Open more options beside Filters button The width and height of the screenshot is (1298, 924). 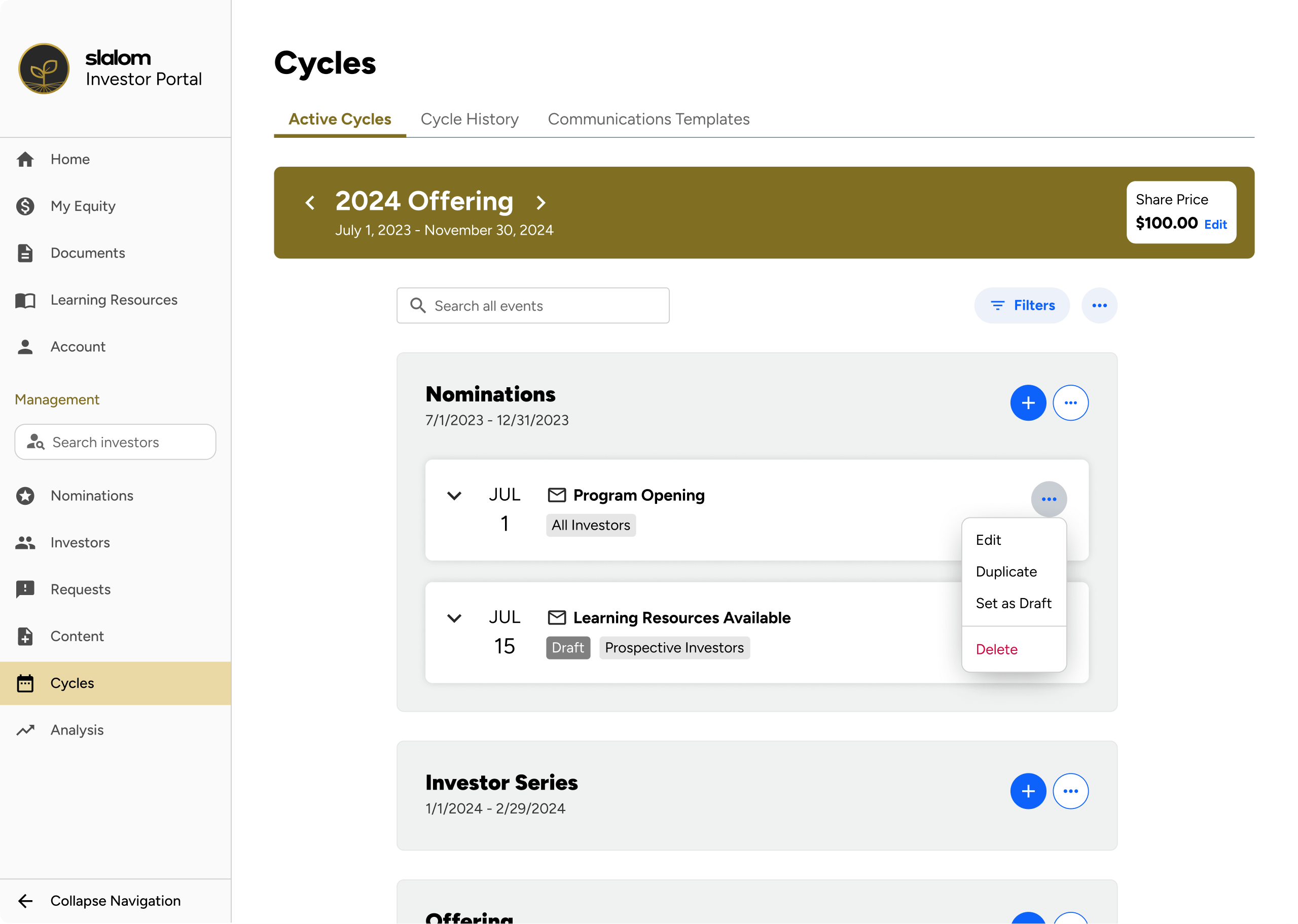(x=1099, y=306)
